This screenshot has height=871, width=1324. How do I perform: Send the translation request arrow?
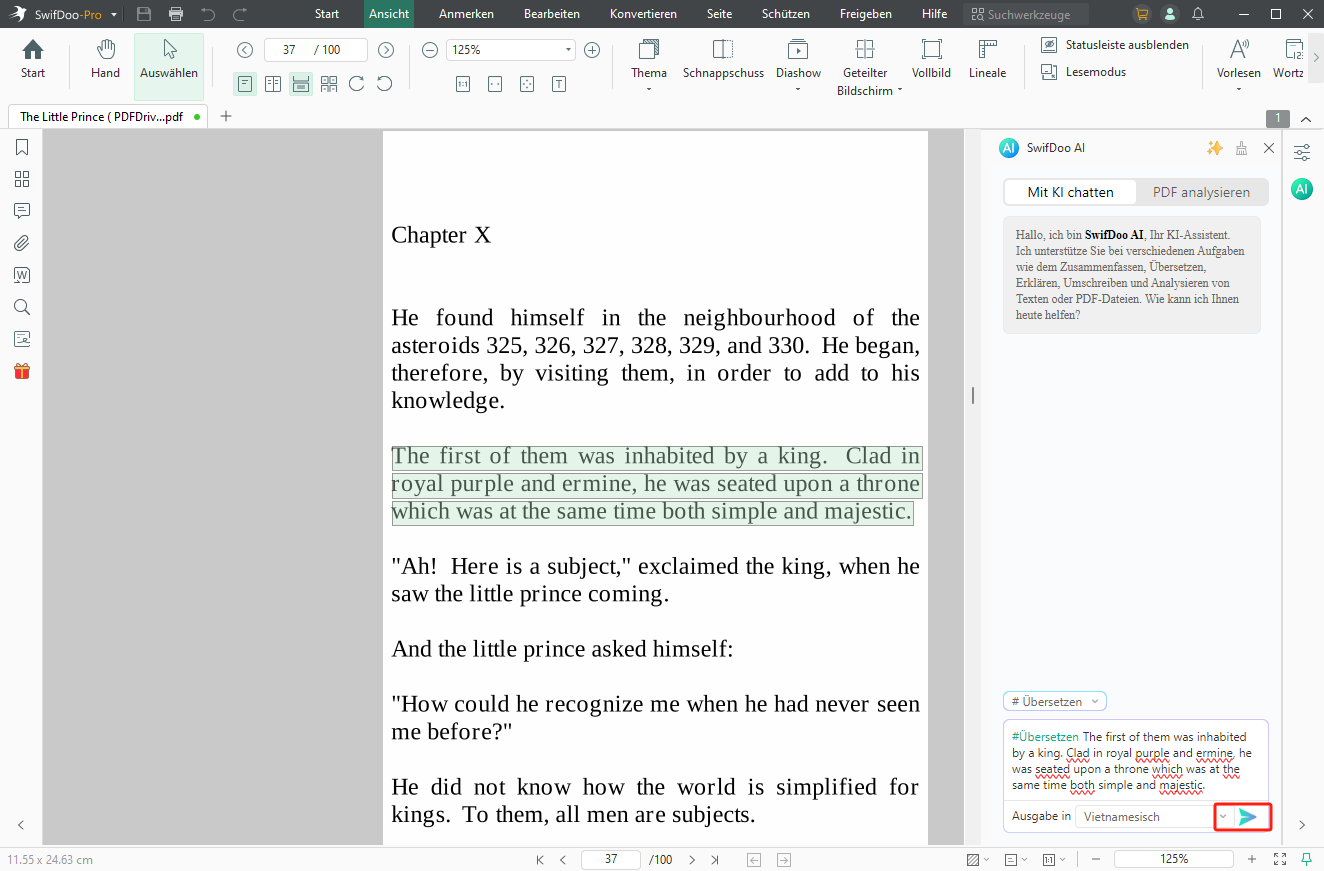coord(1248,817)
